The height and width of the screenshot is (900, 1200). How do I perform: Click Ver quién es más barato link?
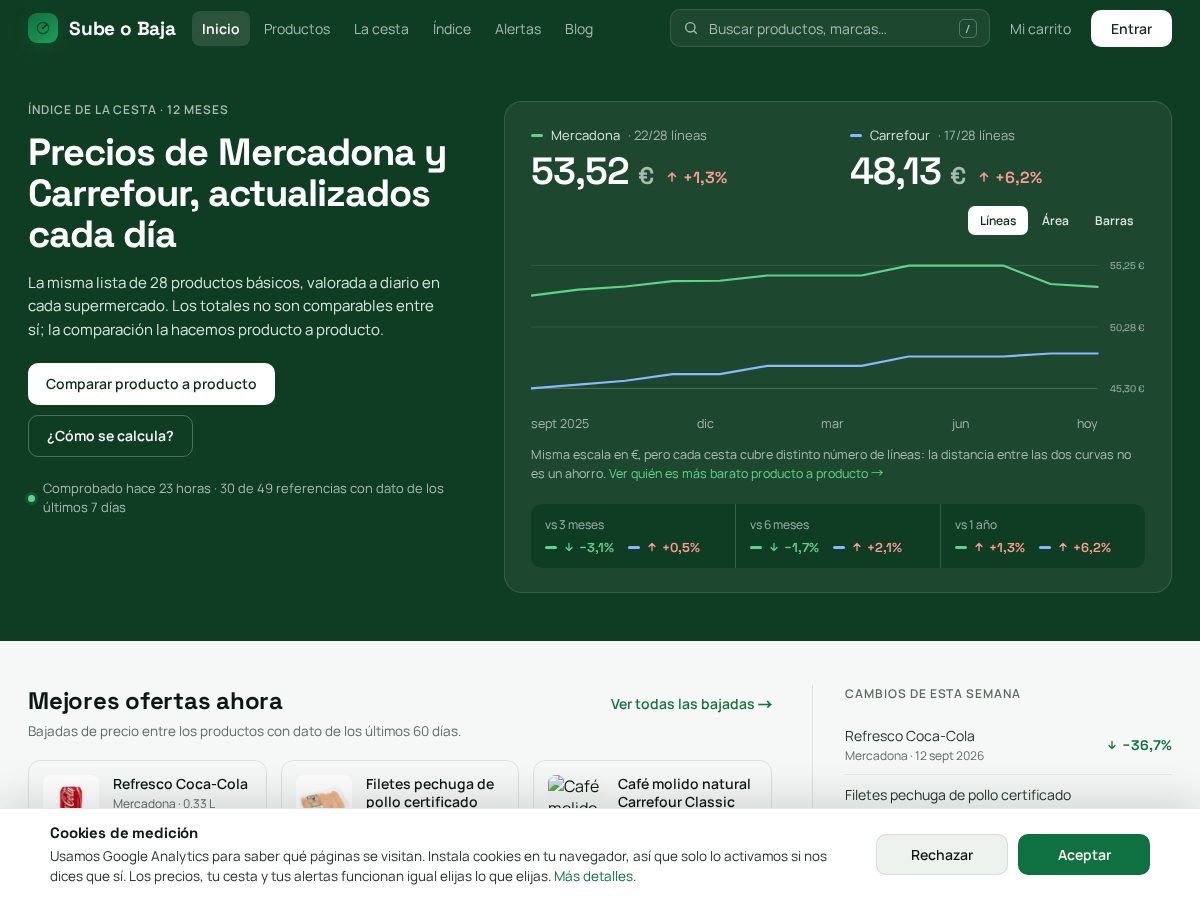[x=746, y=473]
